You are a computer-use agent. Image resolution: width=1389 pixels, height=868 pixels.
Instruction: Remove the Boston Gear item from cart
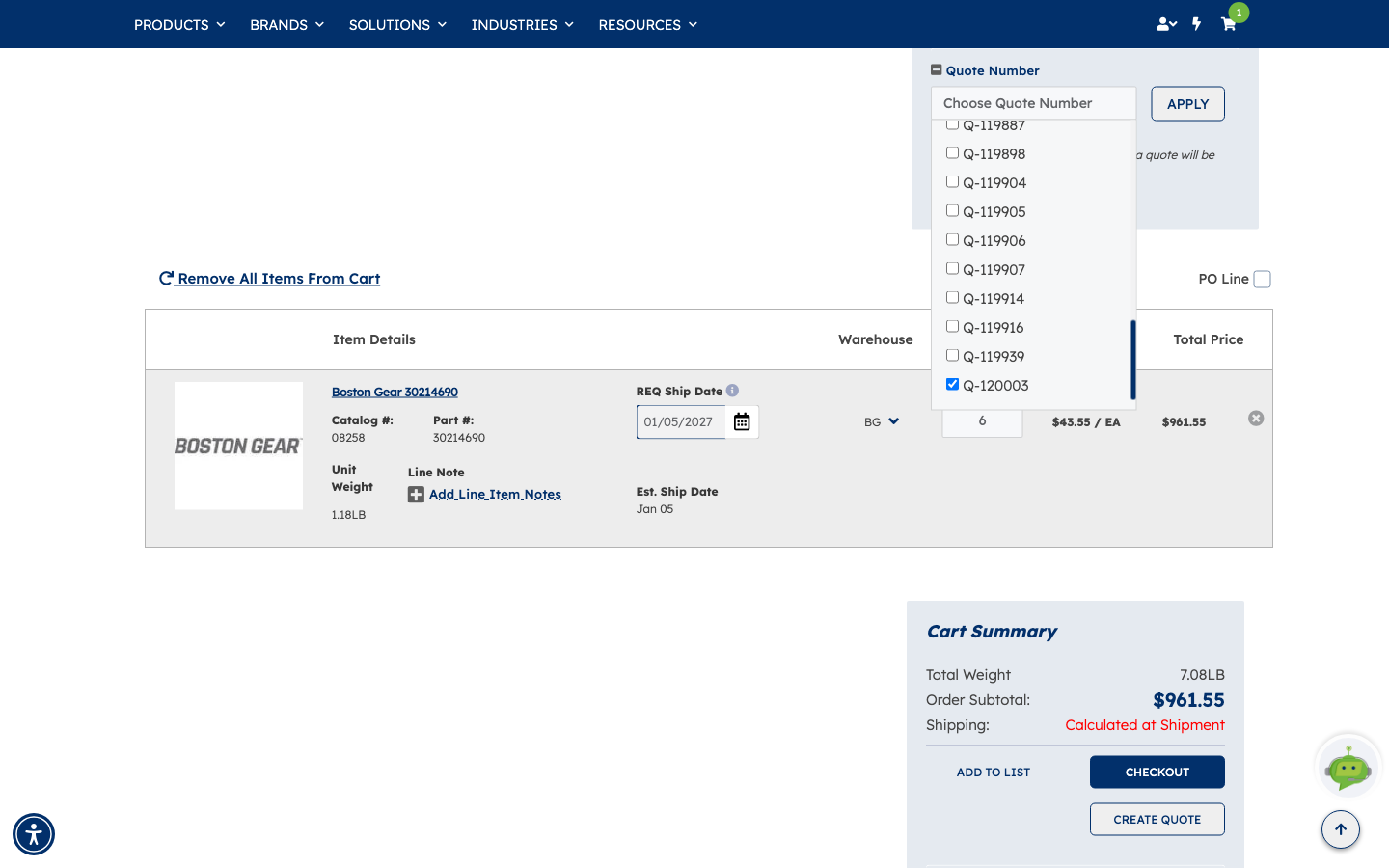[x=1256, y=419]
